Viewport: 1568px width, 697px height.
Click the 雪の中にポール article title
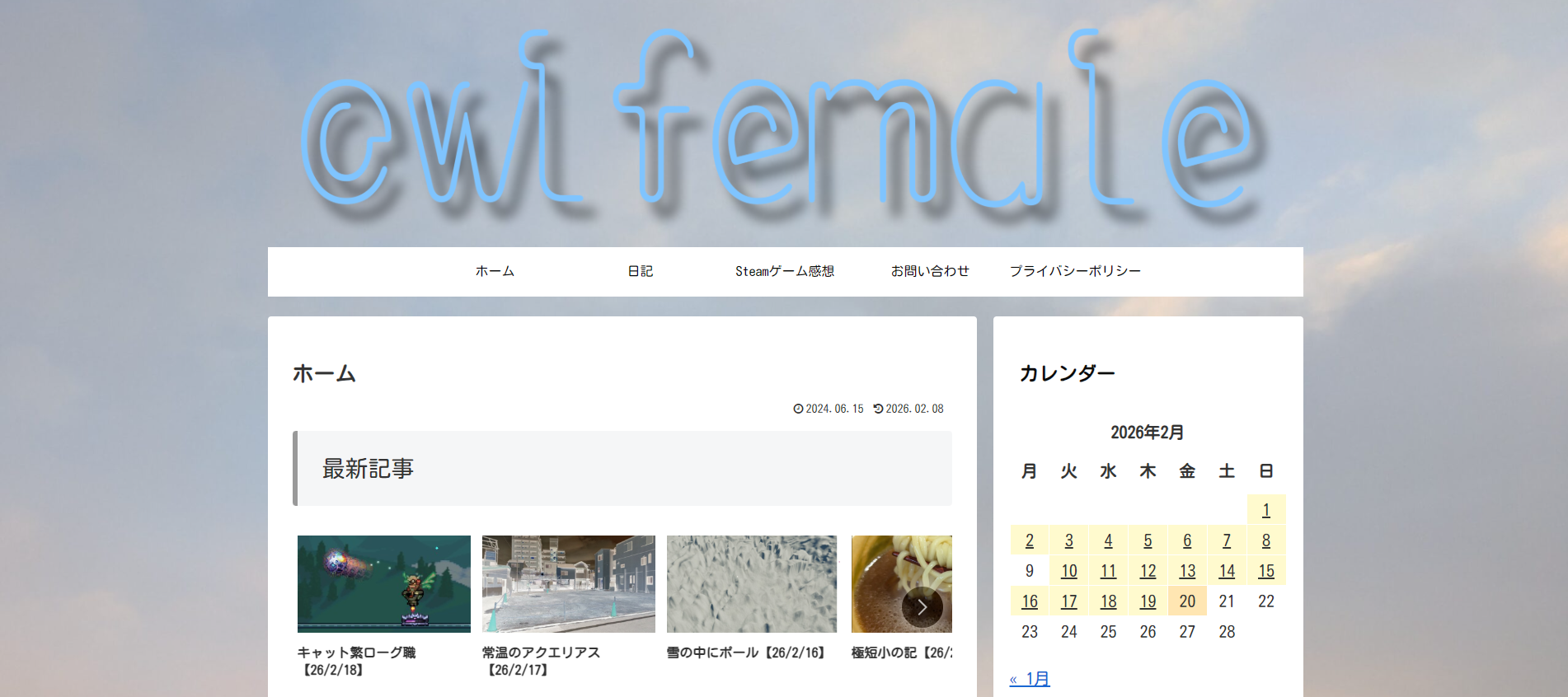pos(745,653)
